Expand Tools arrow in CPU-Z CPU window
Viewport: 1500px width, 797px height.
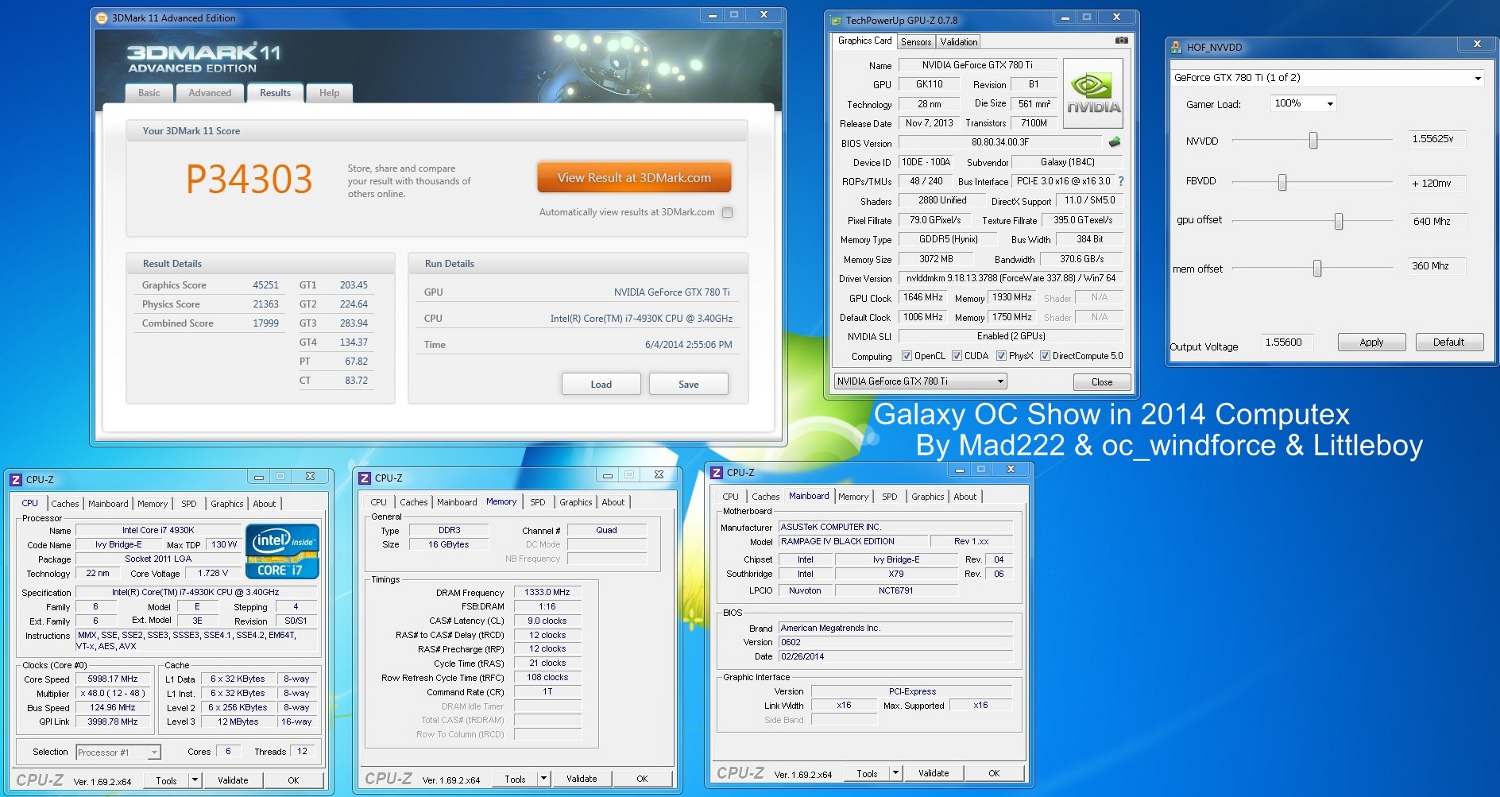pos(195,780)
